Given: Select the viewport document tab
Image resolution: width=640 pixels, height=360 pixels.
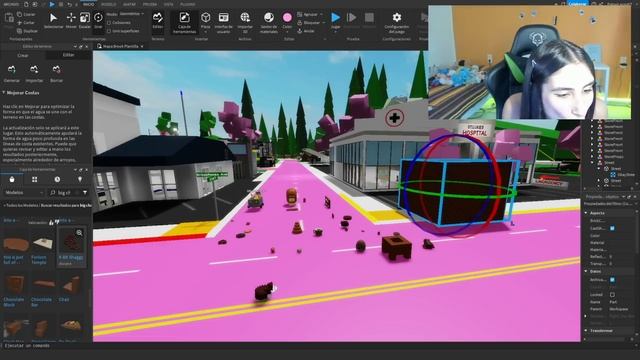Looking at the screenshot, I should pyautogui.click(x=120, y=47).
